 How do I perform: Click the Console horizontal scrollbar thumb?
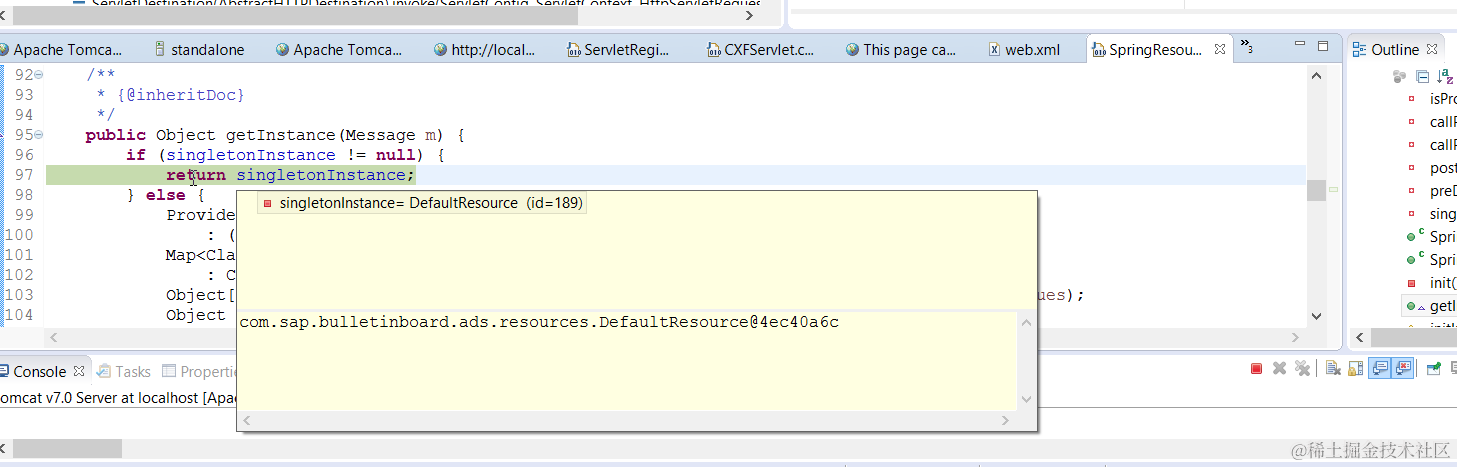[67, 448]
